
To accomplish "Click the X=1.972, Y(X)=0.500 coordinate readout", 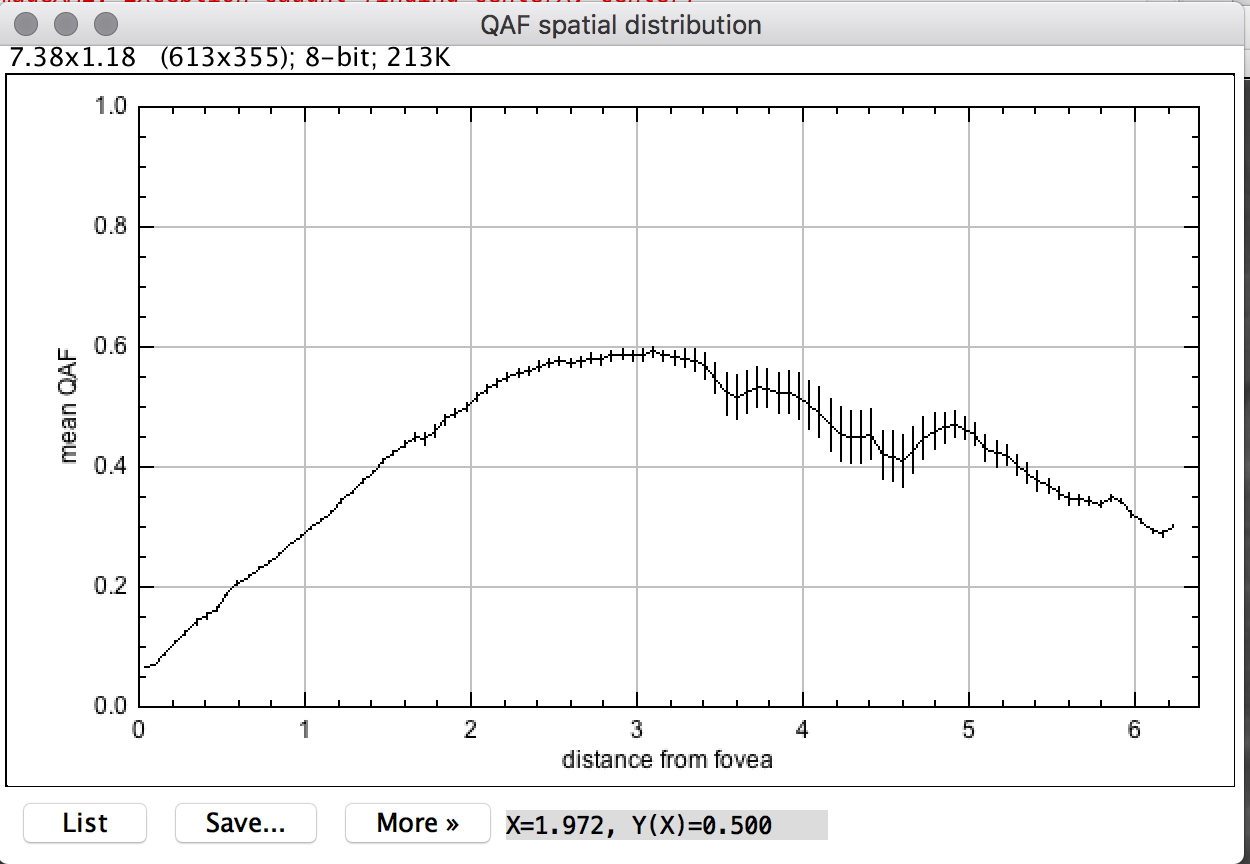I will [638, 825].
